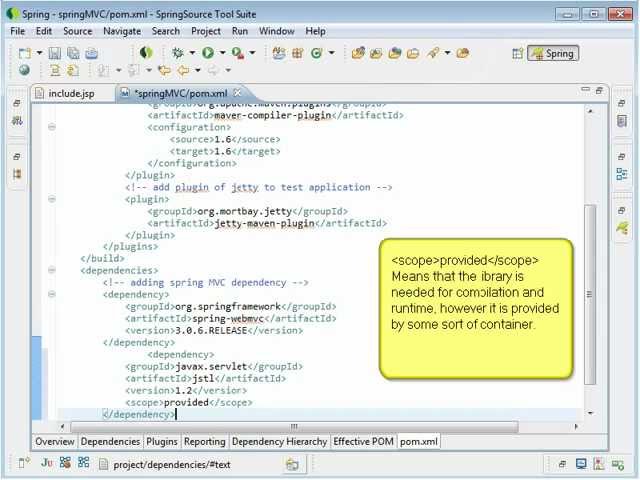
Task: Close the springMVC/pom.xml editor tab
Action: 237,93
